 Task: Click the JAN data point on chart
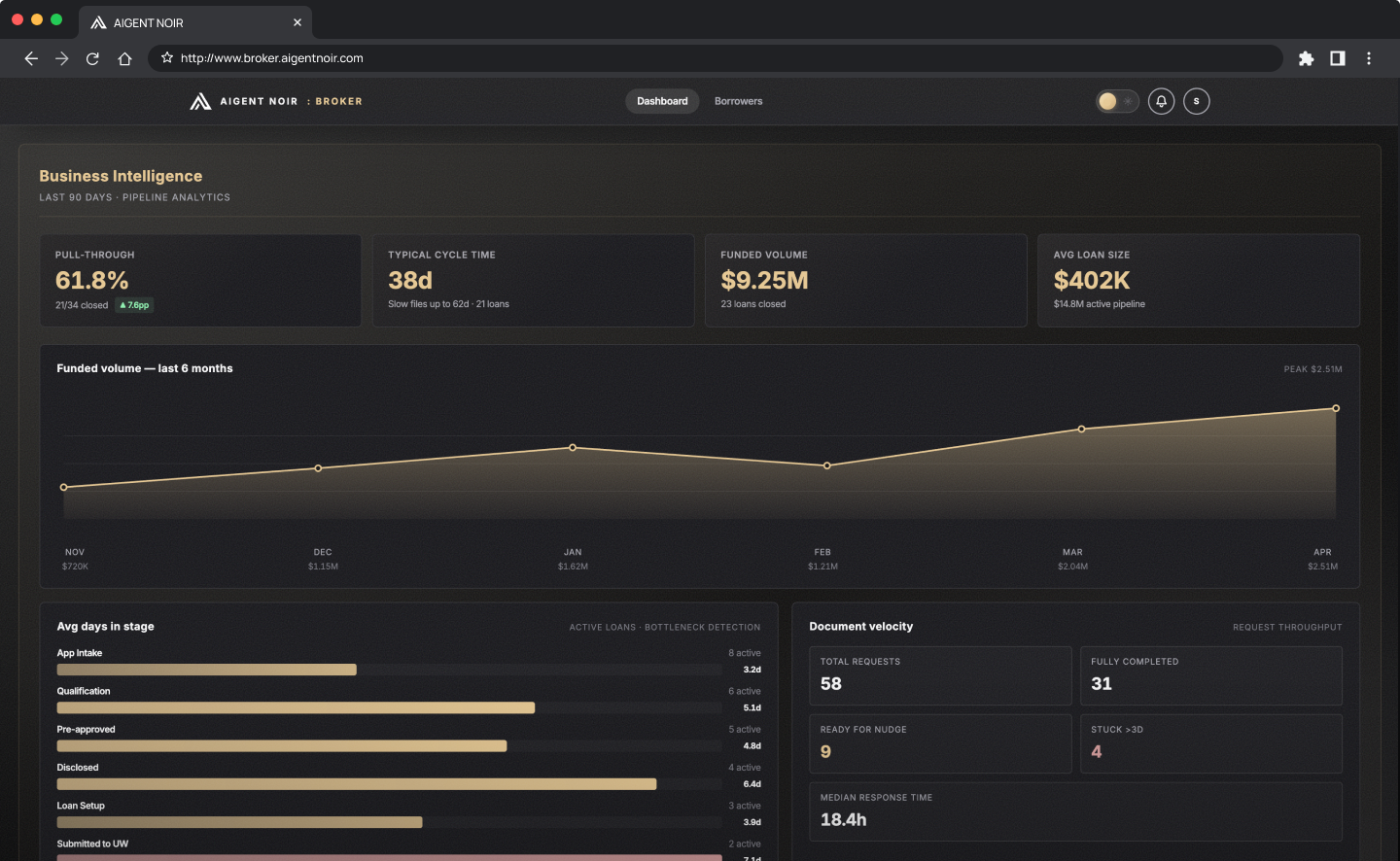coord(573,448)
